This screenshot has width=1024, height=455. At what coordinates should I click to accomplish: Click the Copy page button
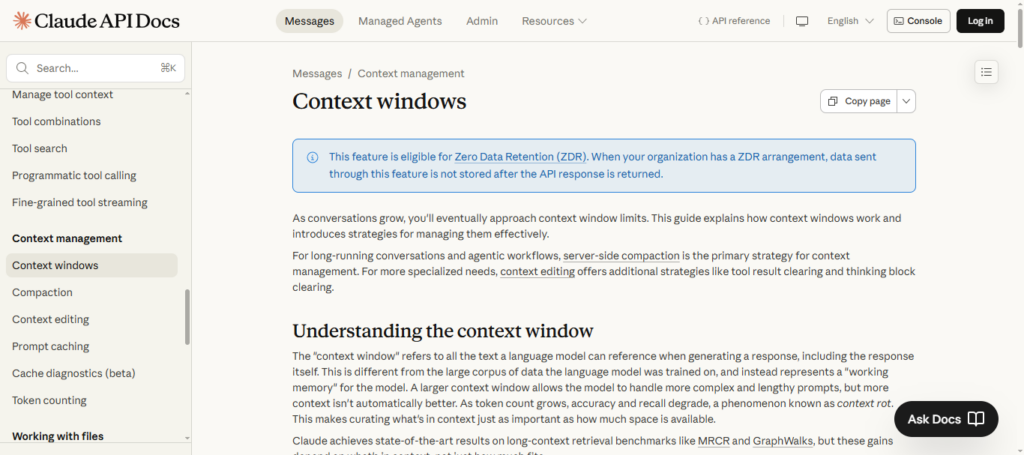(x=859, y=101)
